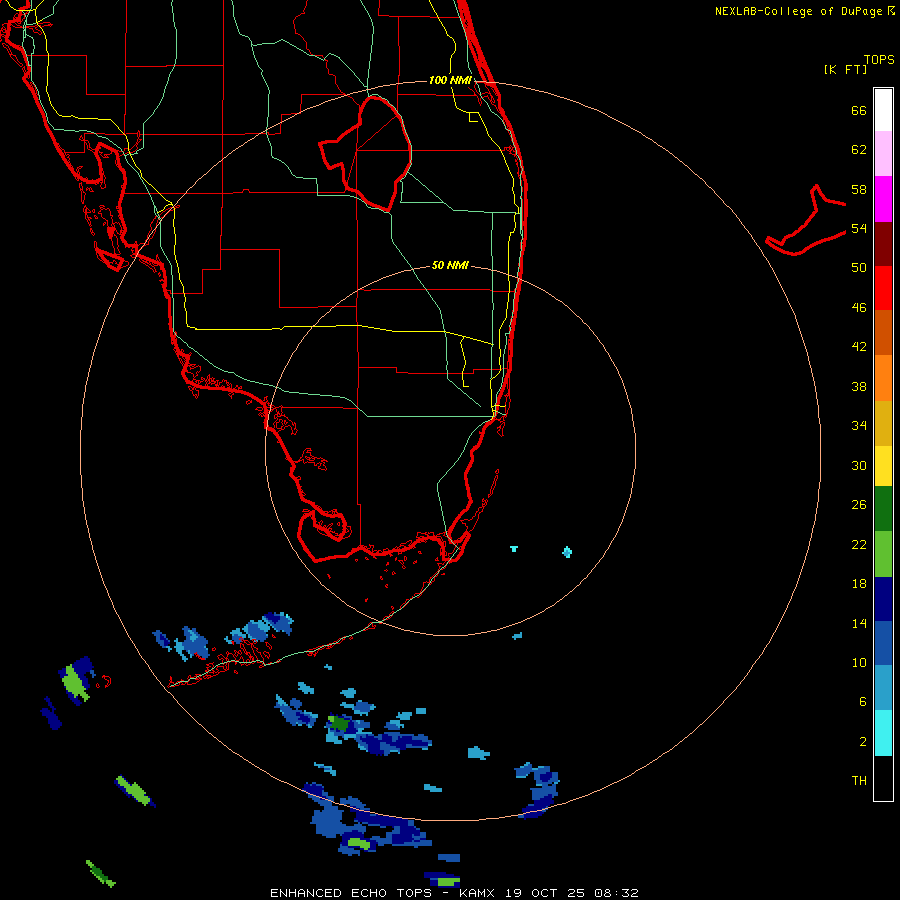Select the KAMX station identifier in caption
Screen dimensions: 900x900
click(476, 893)
